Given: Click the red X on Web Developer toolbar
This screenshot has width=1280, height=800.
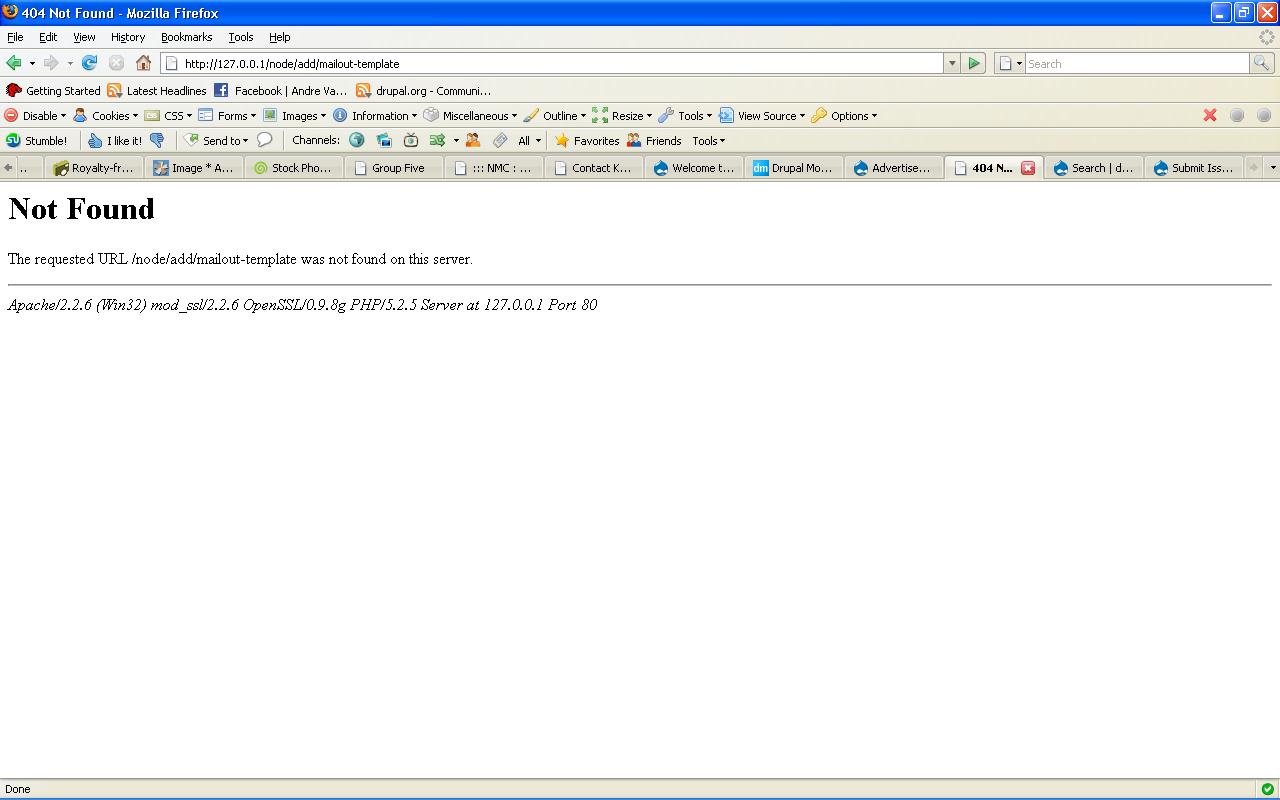Looking at the screenshot, I should tap(1209, 115).
